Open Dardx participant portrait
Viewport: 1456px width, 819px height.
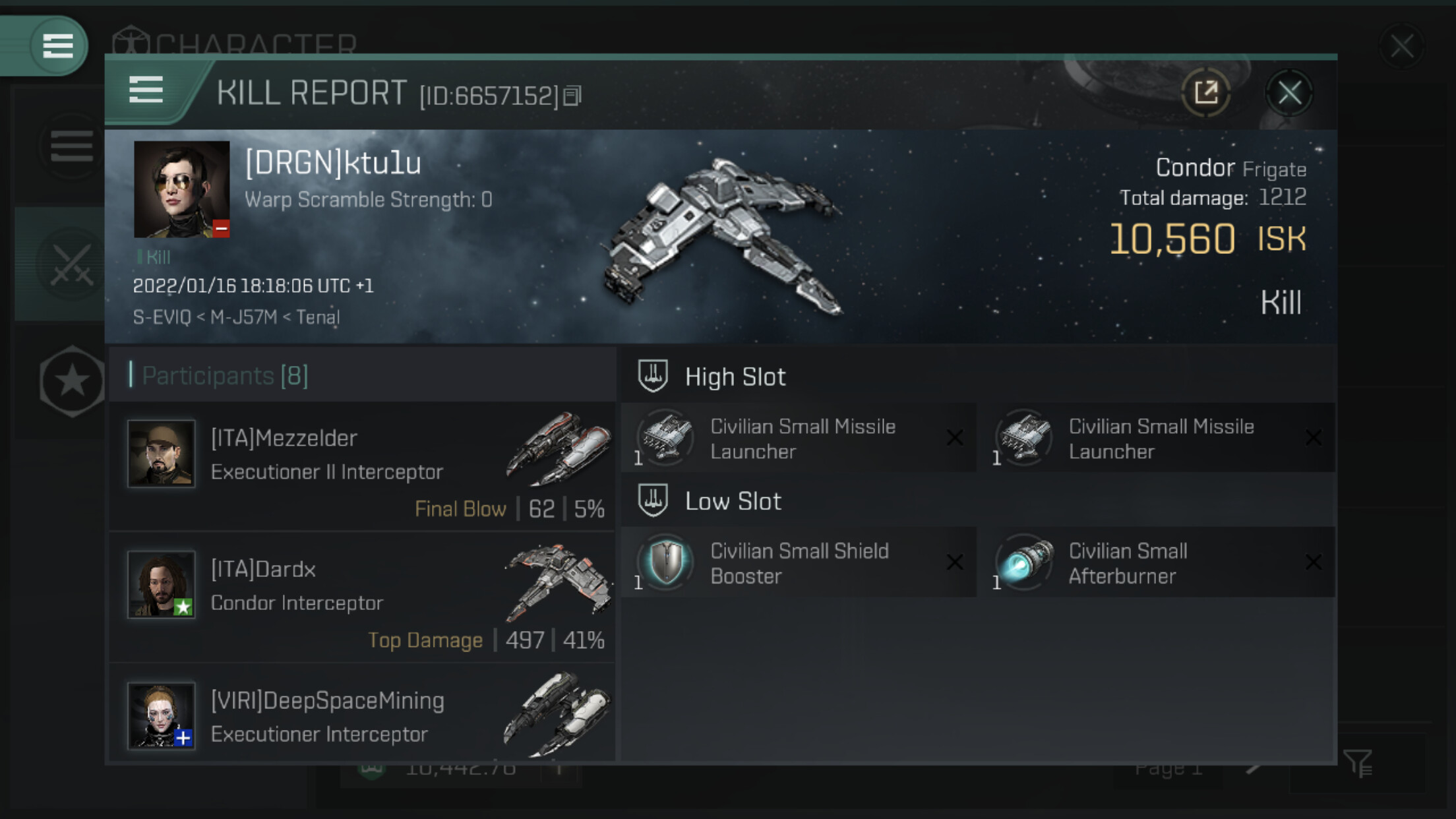(162, 584)
